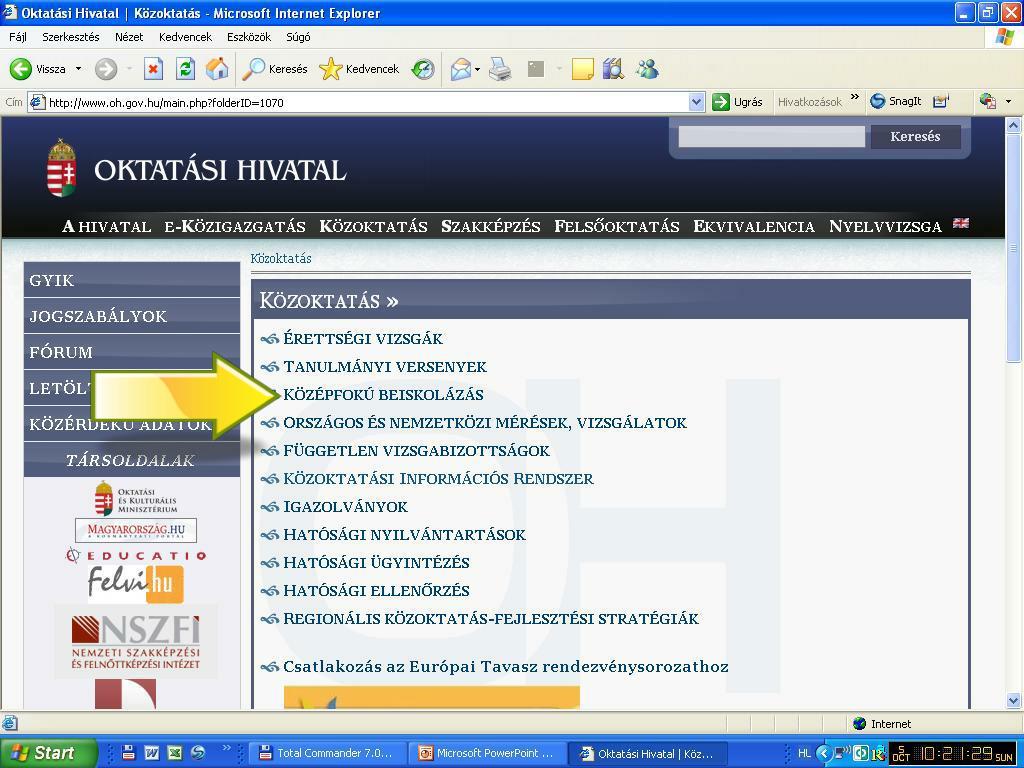Click the Ugrás go button
The height and width of the screenshot is (768, 1024).
737,102
